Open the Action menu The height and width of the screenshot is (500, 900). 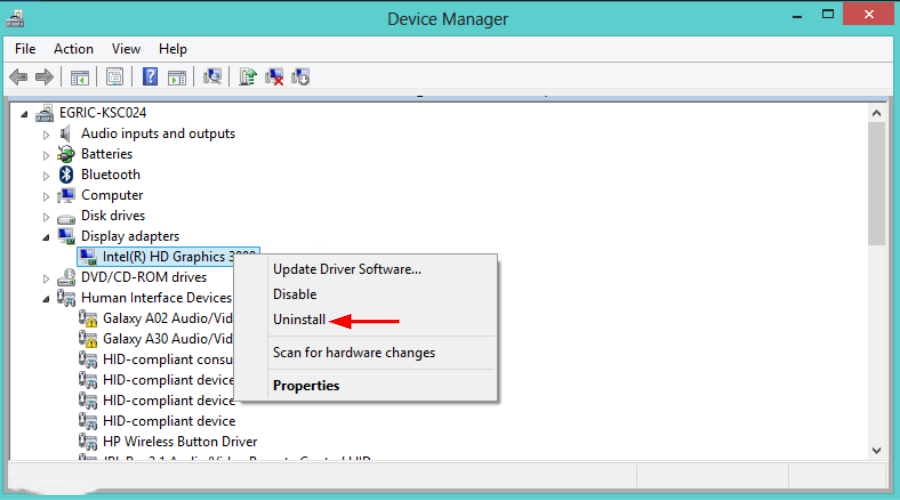pos(73,49)
